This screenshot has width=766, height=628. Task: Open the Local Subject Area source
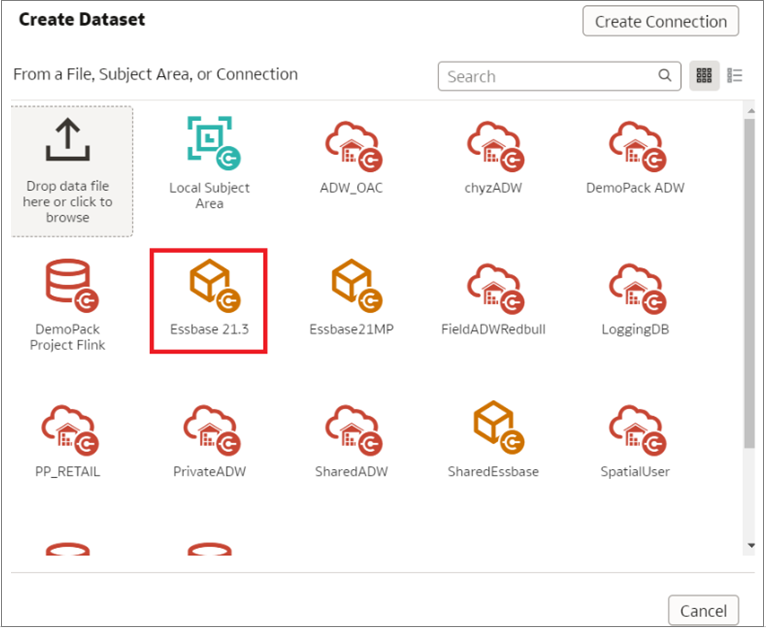209,146
